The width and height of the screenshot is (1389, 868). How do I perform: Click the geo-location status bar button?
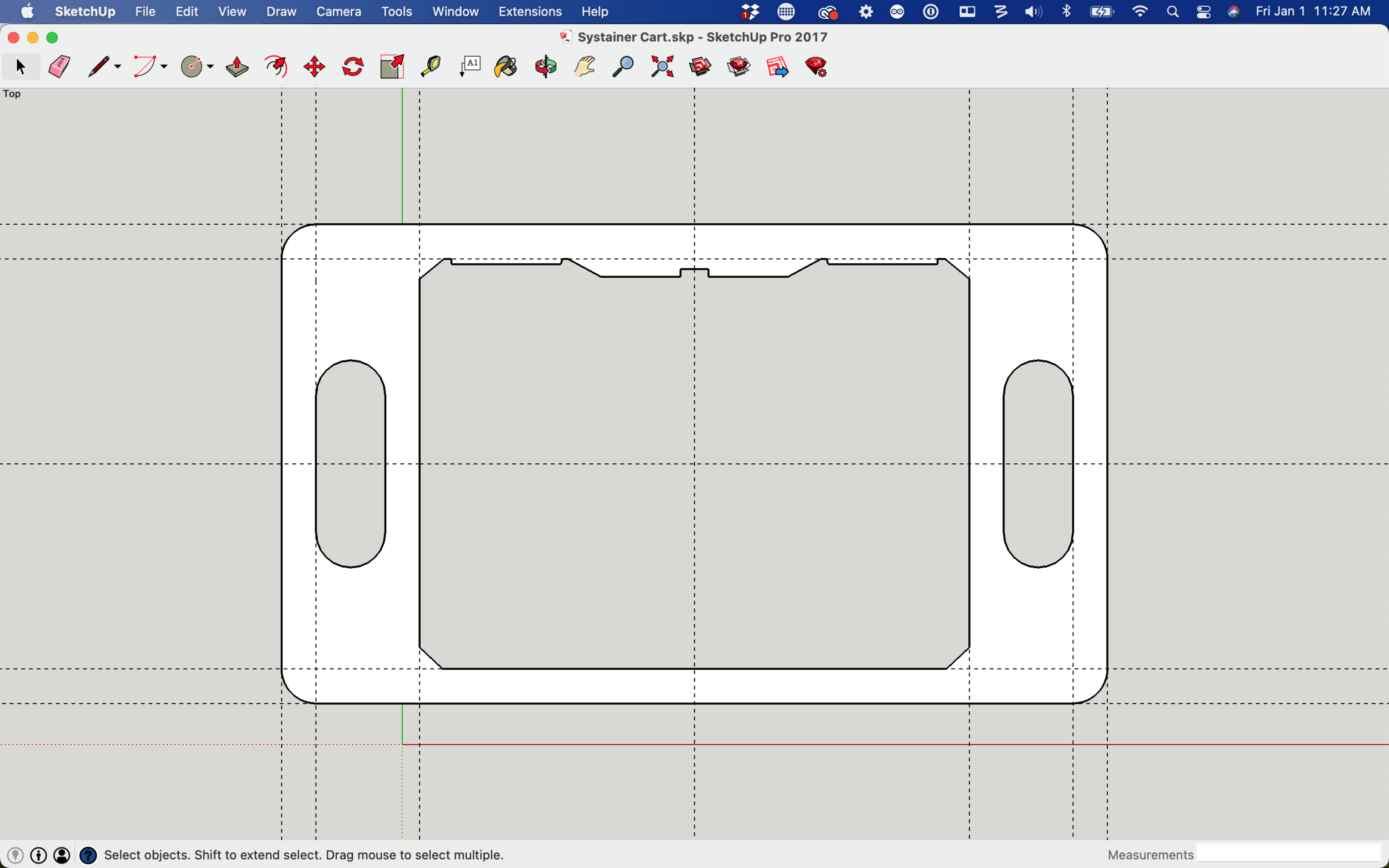(x=16, y=855)
